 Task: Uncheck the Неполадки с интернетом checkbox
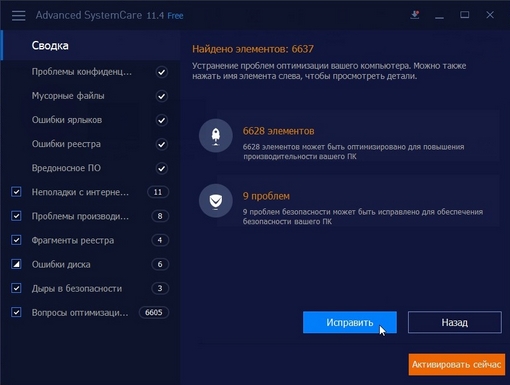[x=16, y=192]
